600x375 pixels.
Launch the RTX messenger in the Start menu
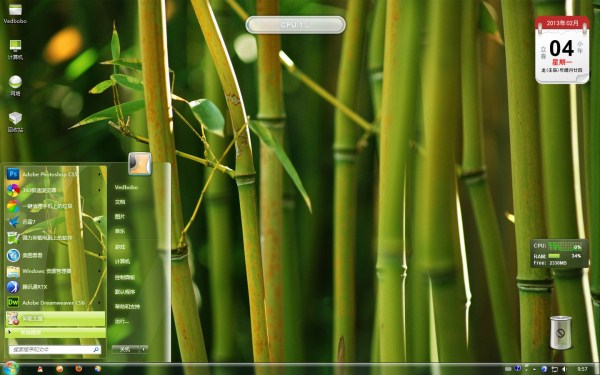[55, 287]
